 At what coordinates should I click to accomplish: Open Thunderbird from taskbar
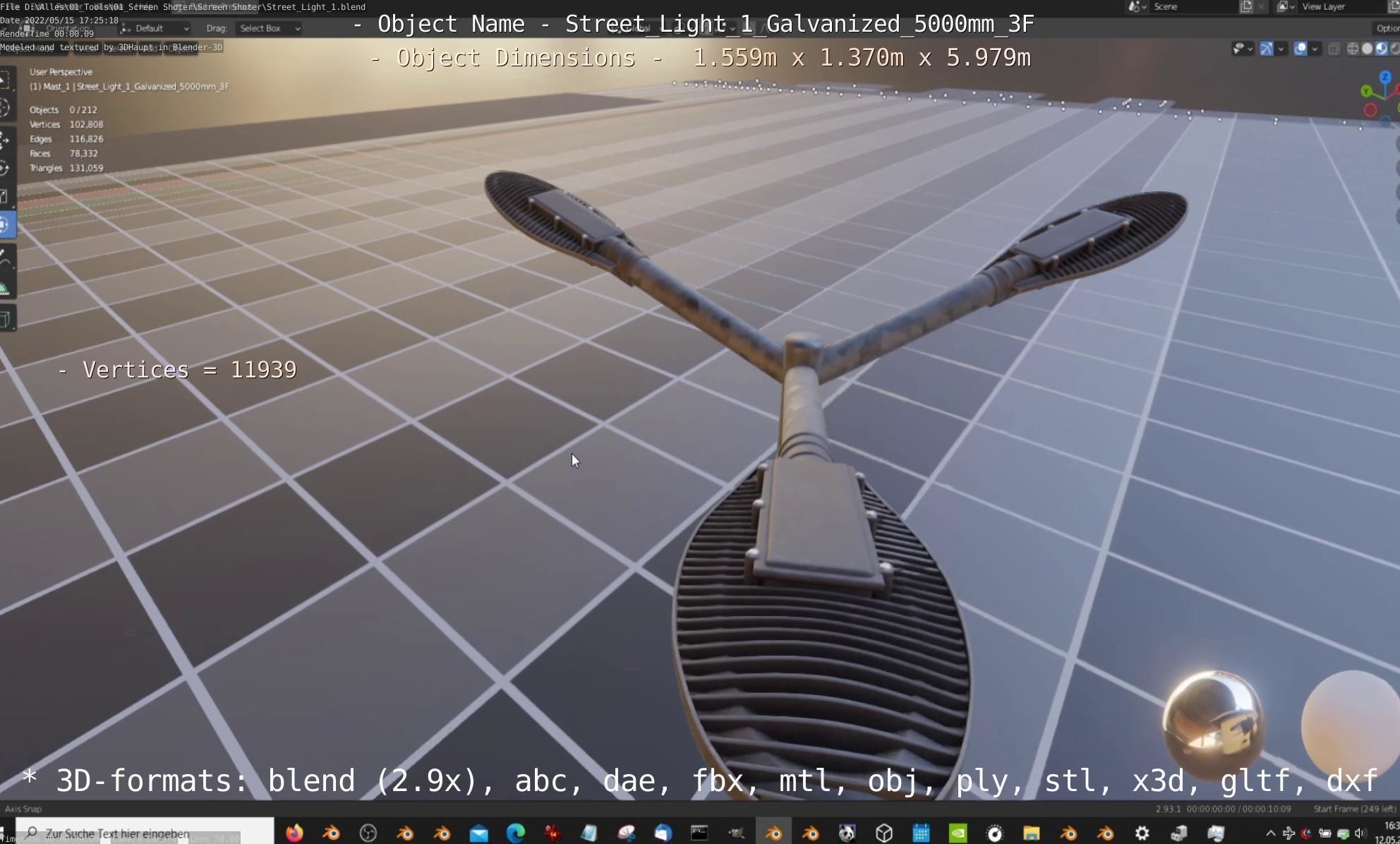pos(663,833)
